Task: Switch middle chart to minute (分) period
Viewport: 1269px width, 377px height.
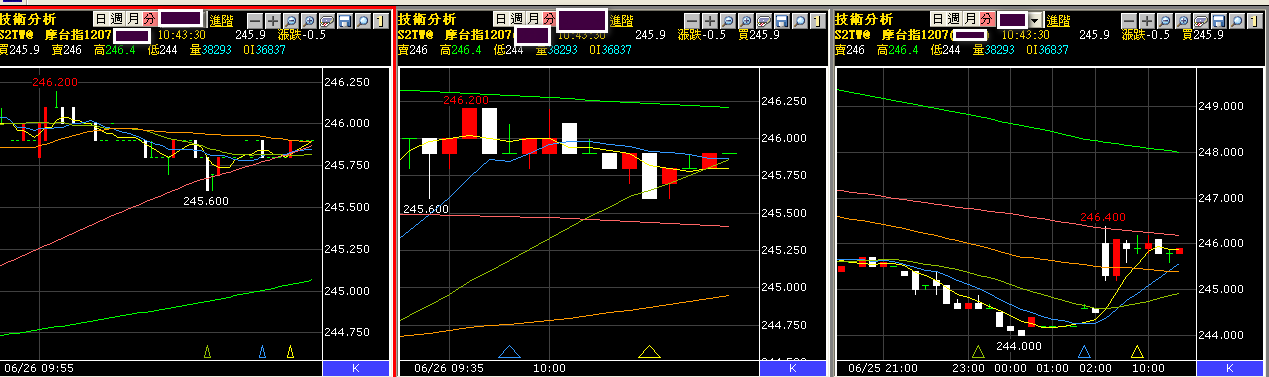Action: [550, 19]
